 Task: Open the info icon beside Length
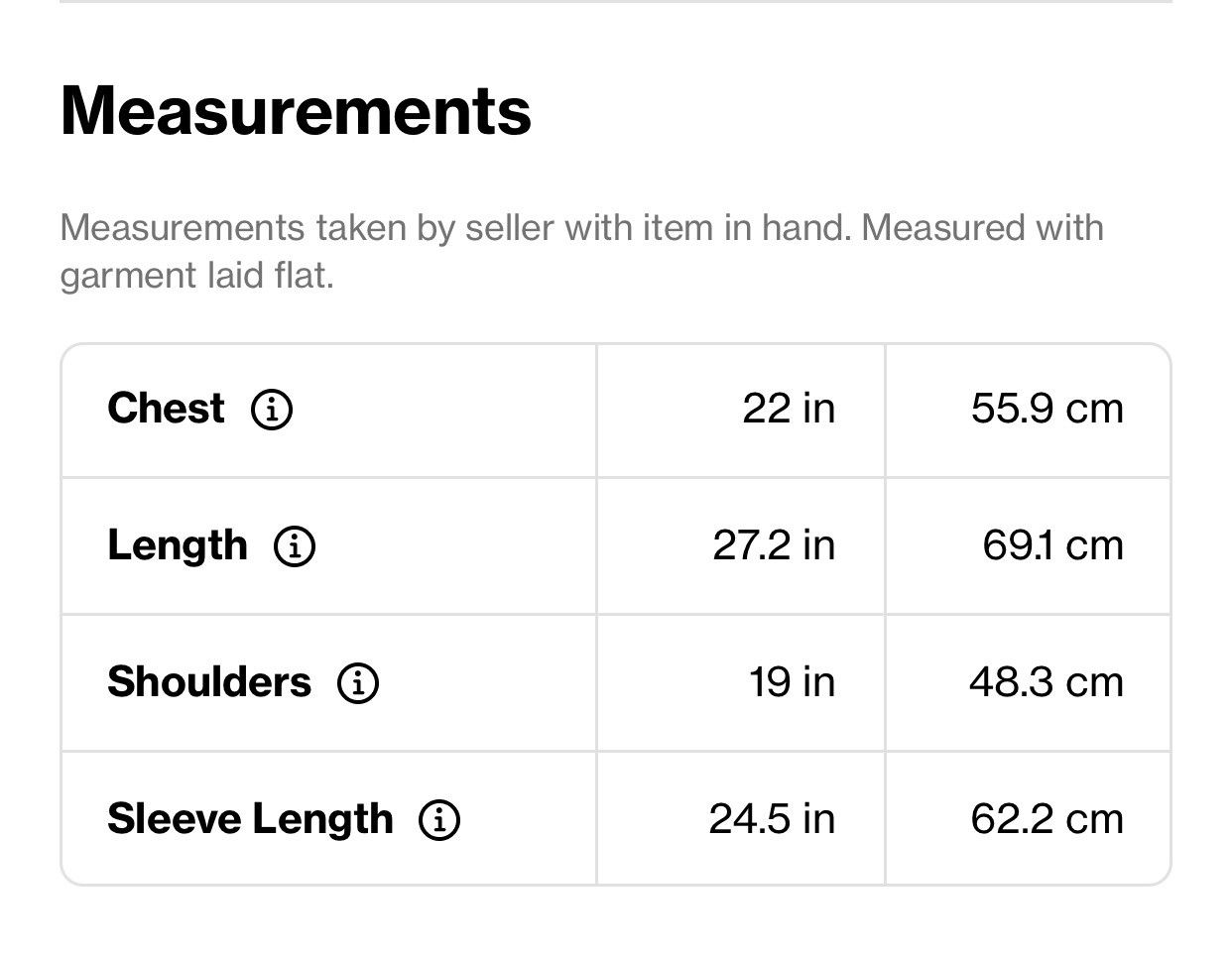pos(295,545)
